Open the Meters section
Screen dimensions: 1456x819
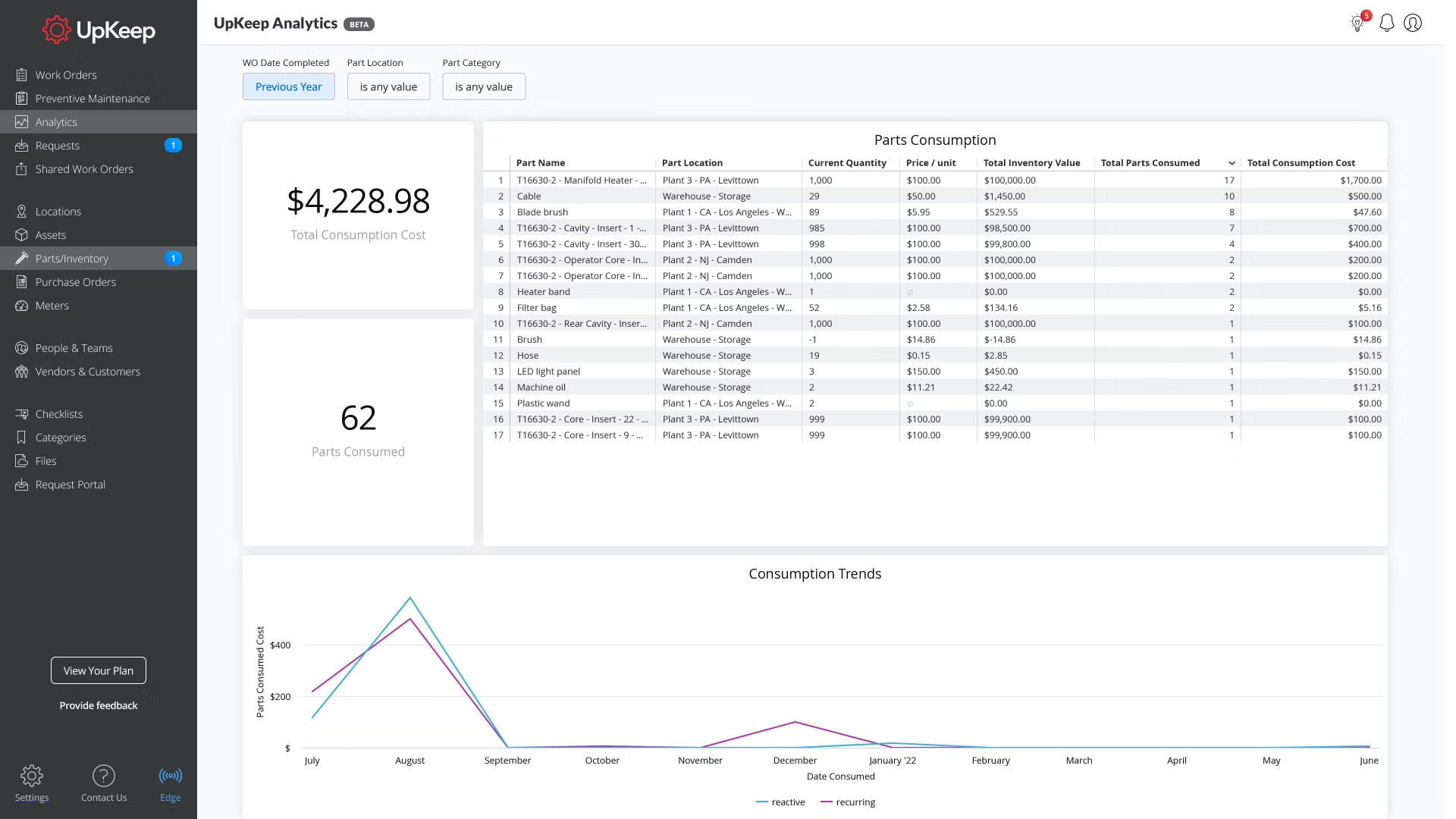pos(52,305)
